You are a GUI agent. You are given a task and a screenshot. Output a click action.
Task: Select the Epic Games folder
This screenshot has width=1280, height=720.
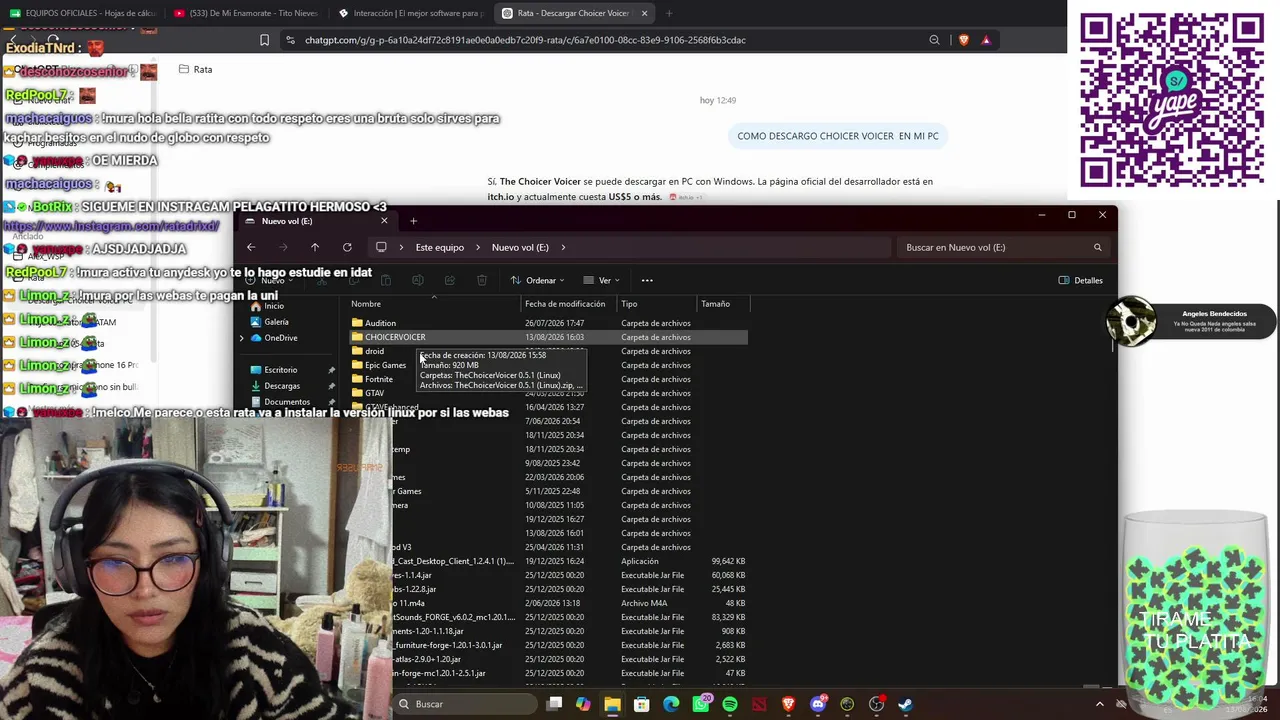(379, 365)
